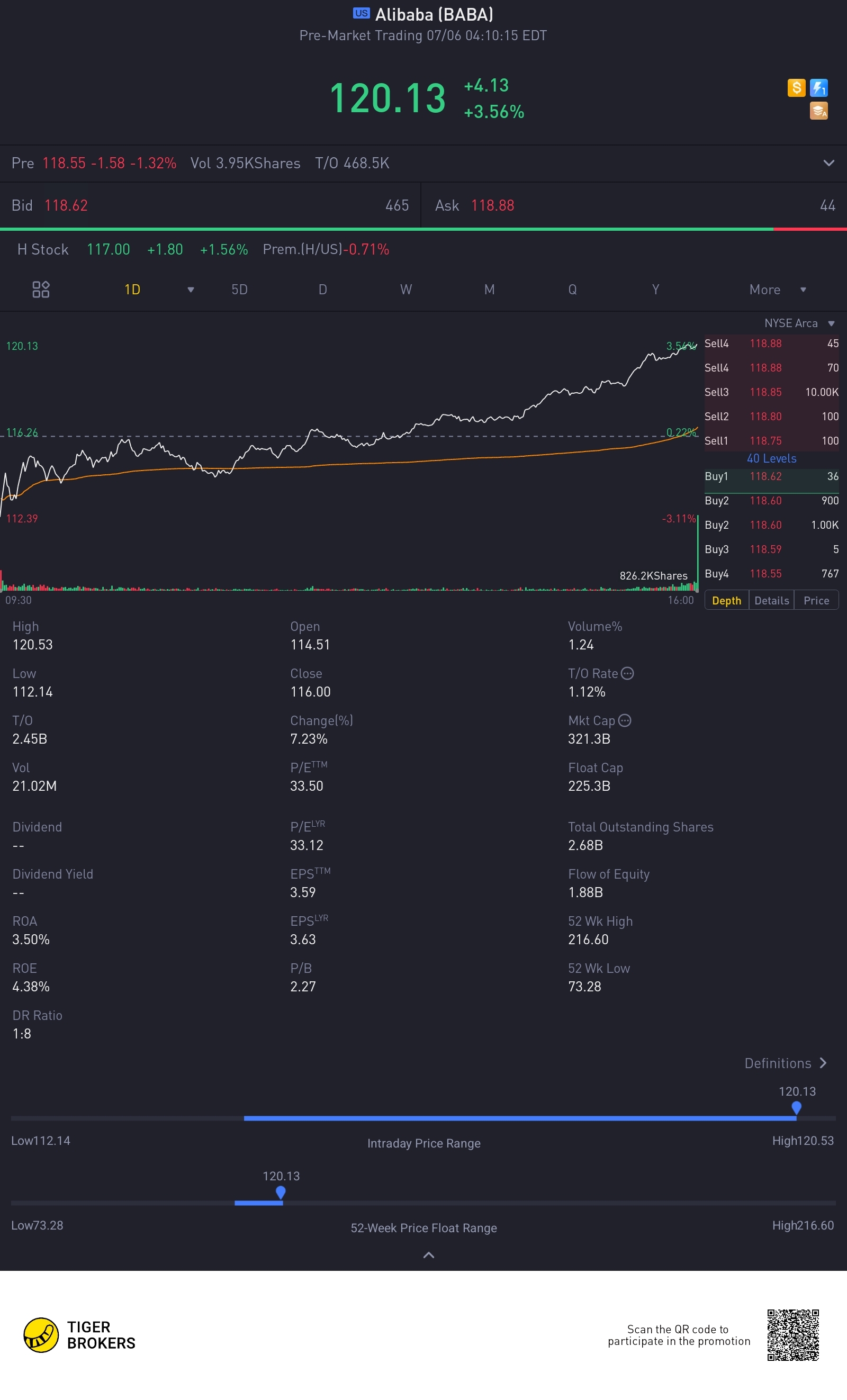The height and width of the screenshot is (1400, 847).
Task: Open the Definitions link
Action: [786, 1063]
